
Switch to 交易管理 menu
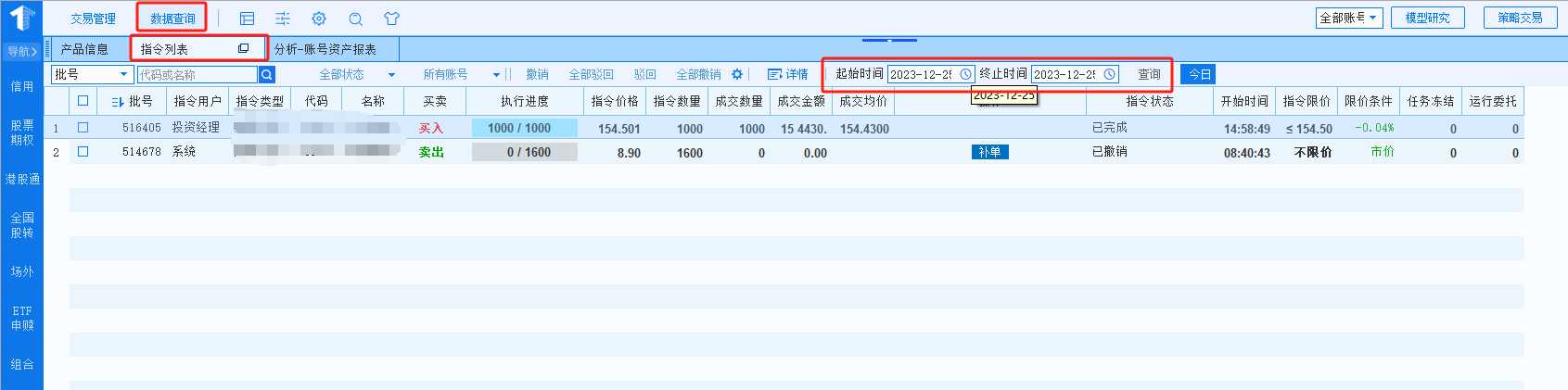click(x=93, y=19)
